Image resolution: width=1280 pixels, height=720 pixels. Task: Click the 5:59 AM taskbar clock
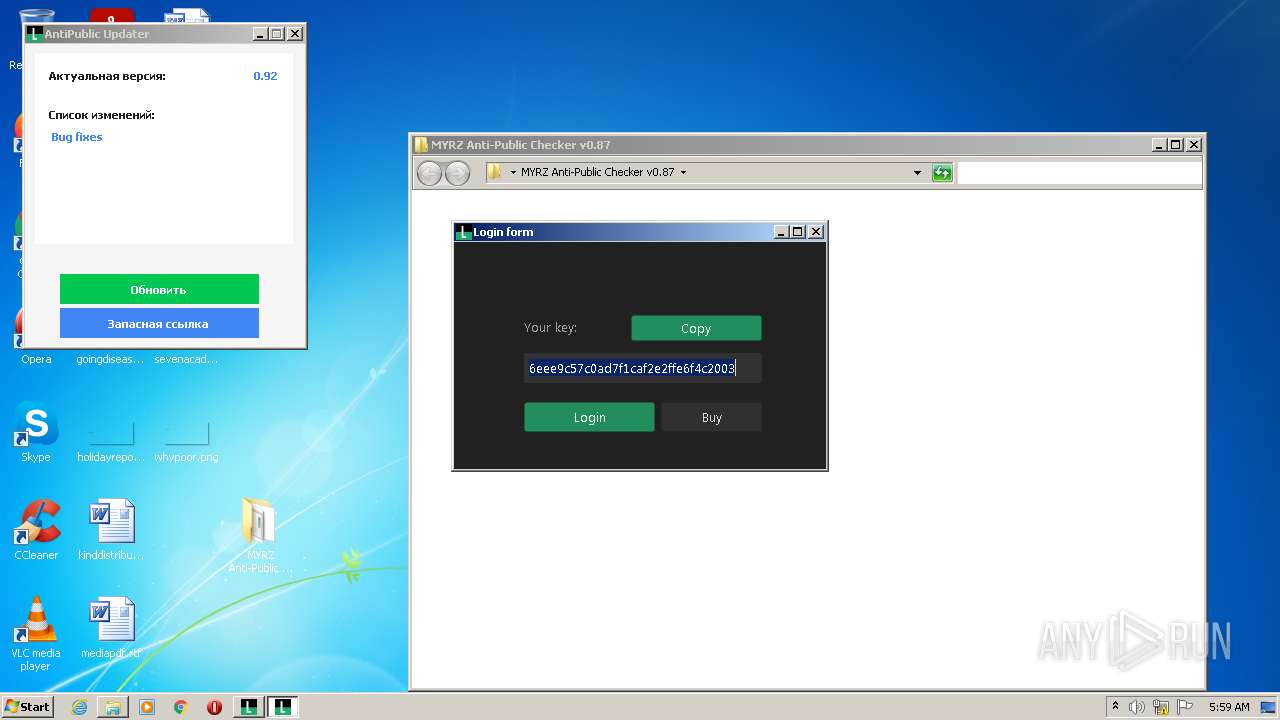click(1229, 707)
